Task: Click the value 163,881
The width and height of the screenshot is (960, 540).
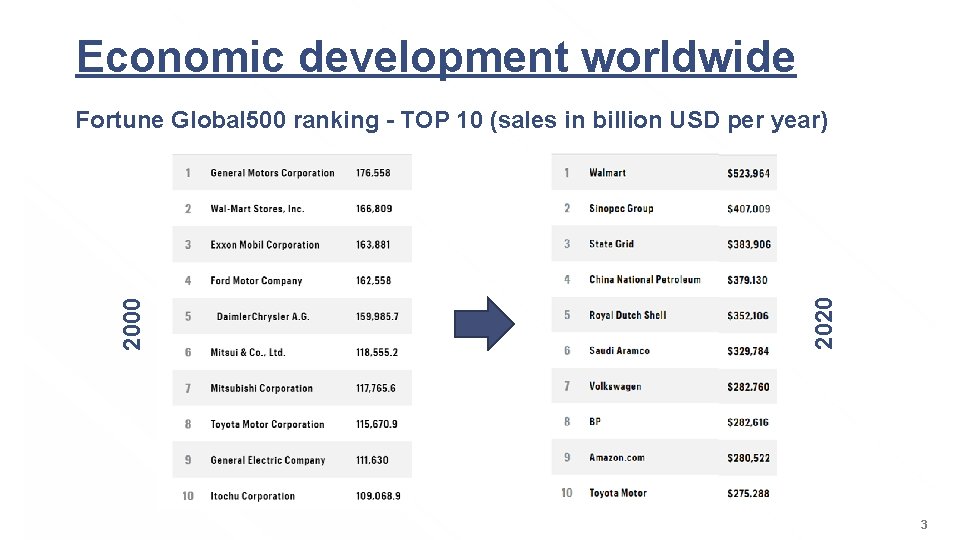Action: click(x=373, y=245)
